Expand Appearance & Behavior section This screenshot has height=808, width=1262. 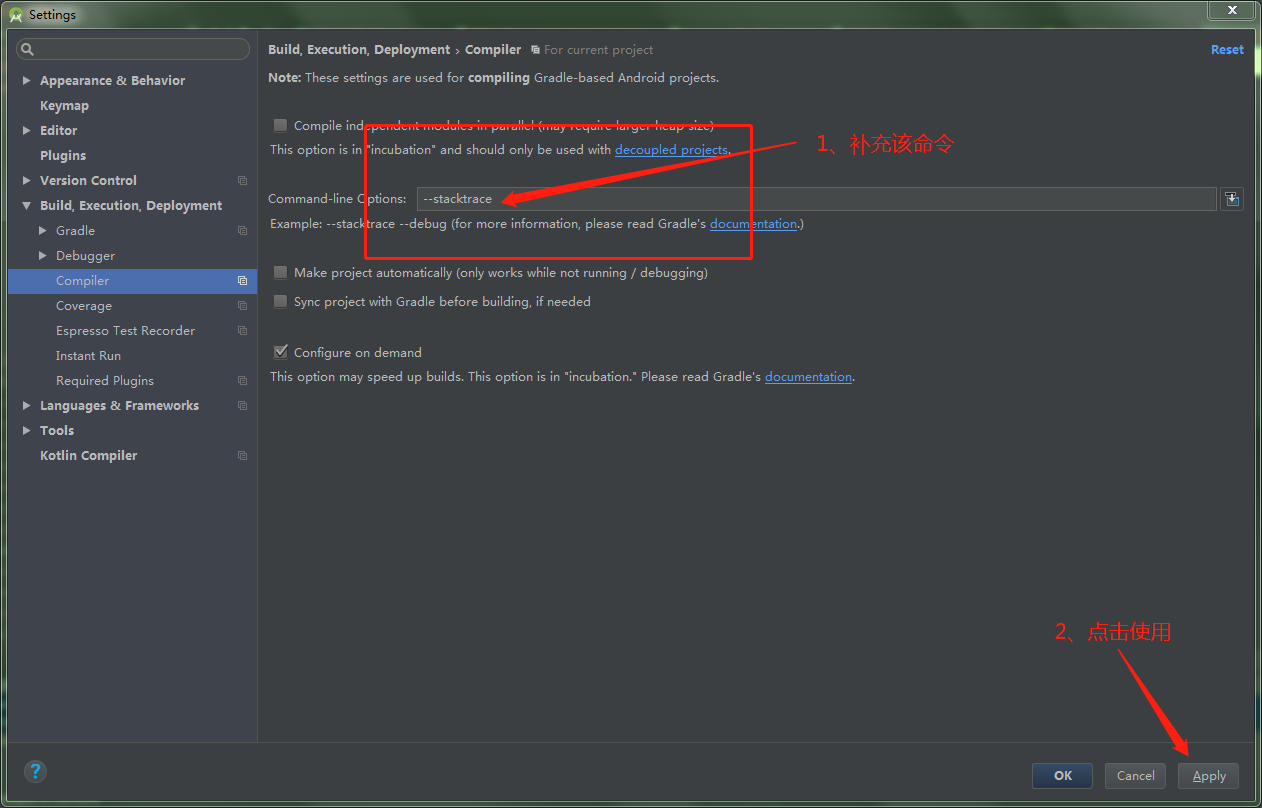(x=27, y=80)
